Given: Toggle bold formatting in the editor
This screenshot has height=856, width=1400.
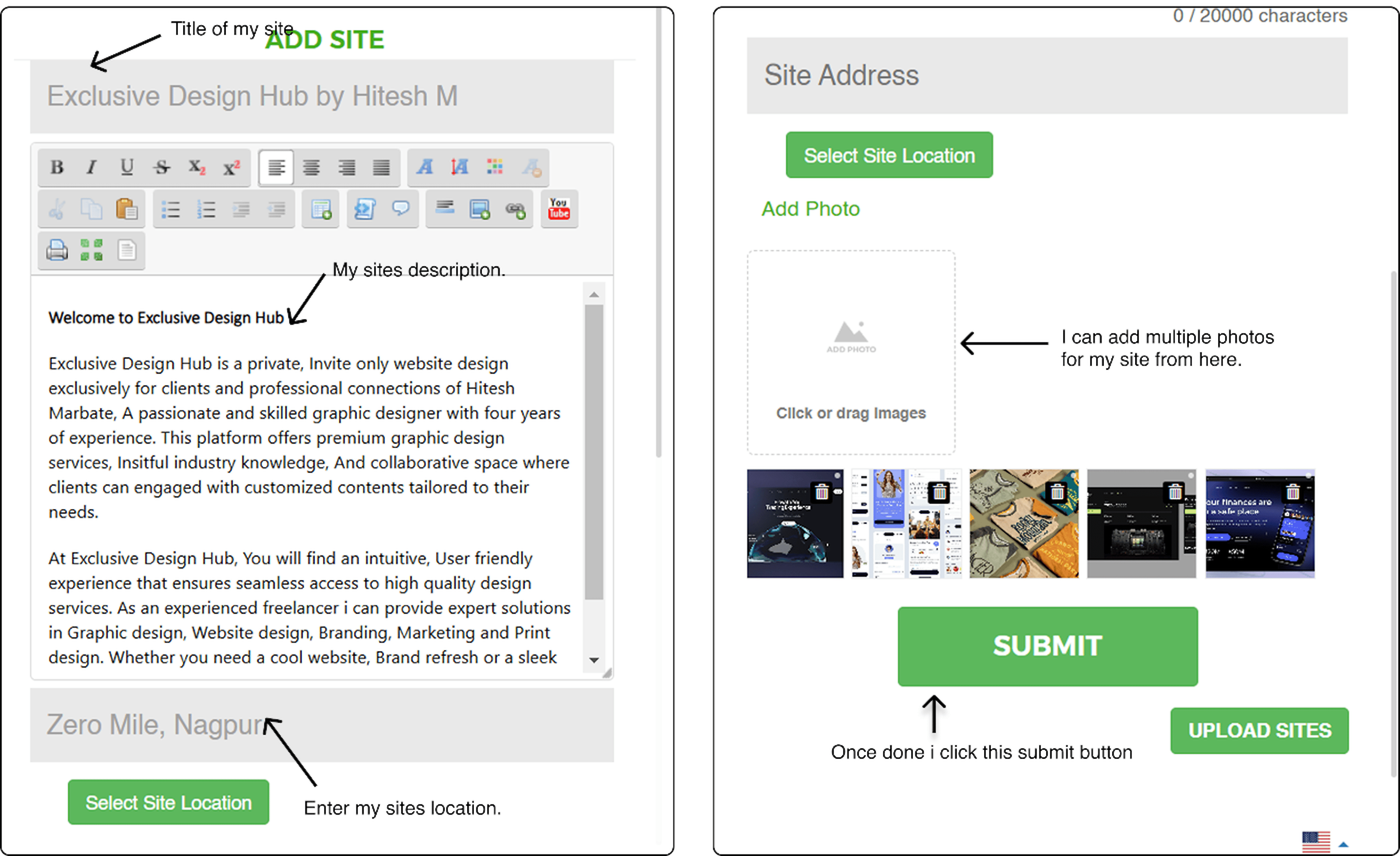Looking at the screenshot, I should pos(57,168).
